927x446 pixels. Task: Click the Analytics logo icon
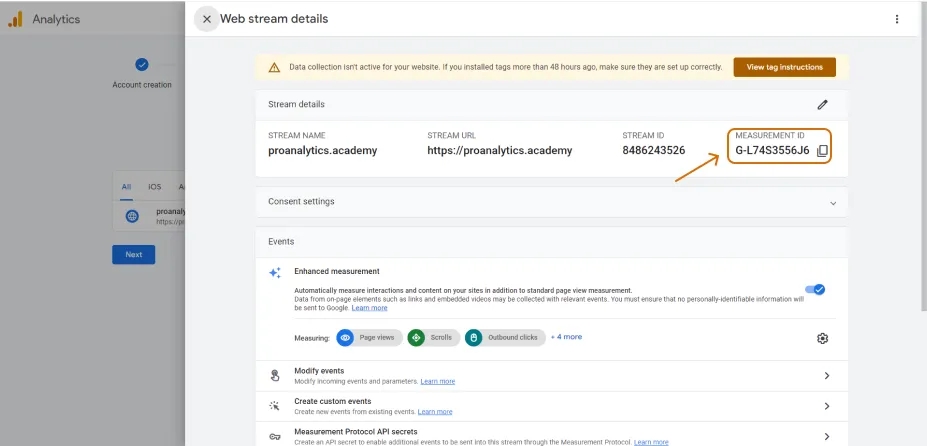coord(15,19)
